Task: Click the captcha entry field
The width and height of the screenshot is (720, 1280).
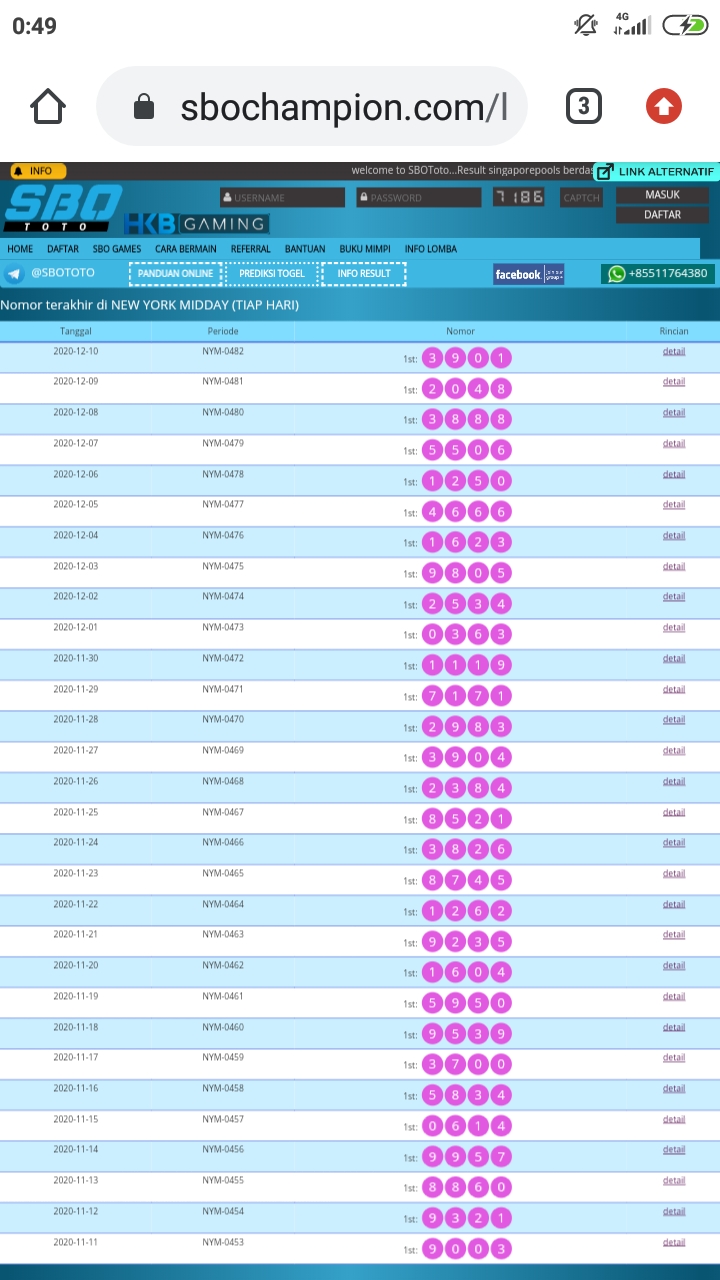Action: click(x=580, y=198)
